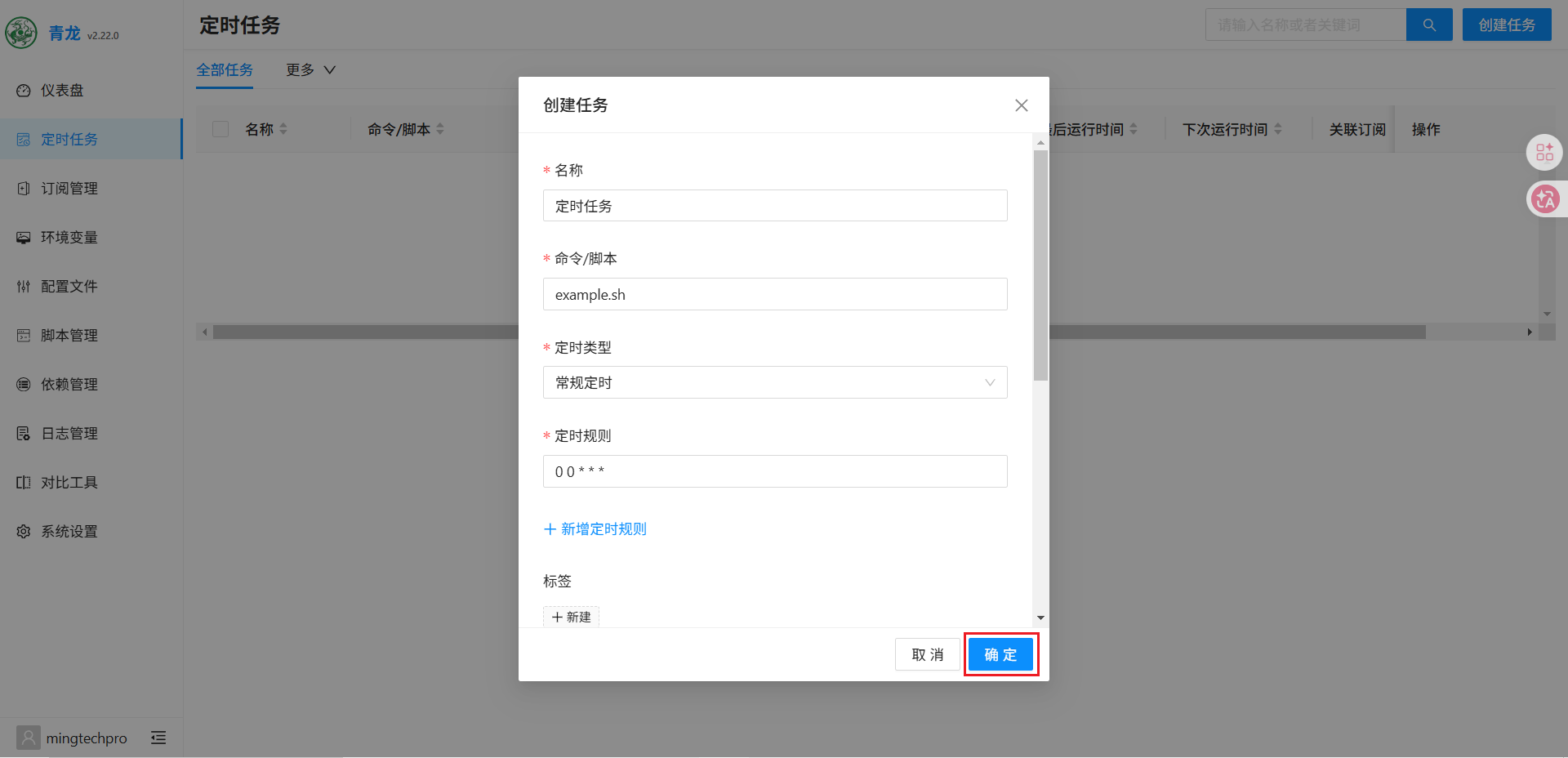Click the table horizontal scrollbar
The height and width of the screenshot is (758, 1568).
[x=819, y=332]
